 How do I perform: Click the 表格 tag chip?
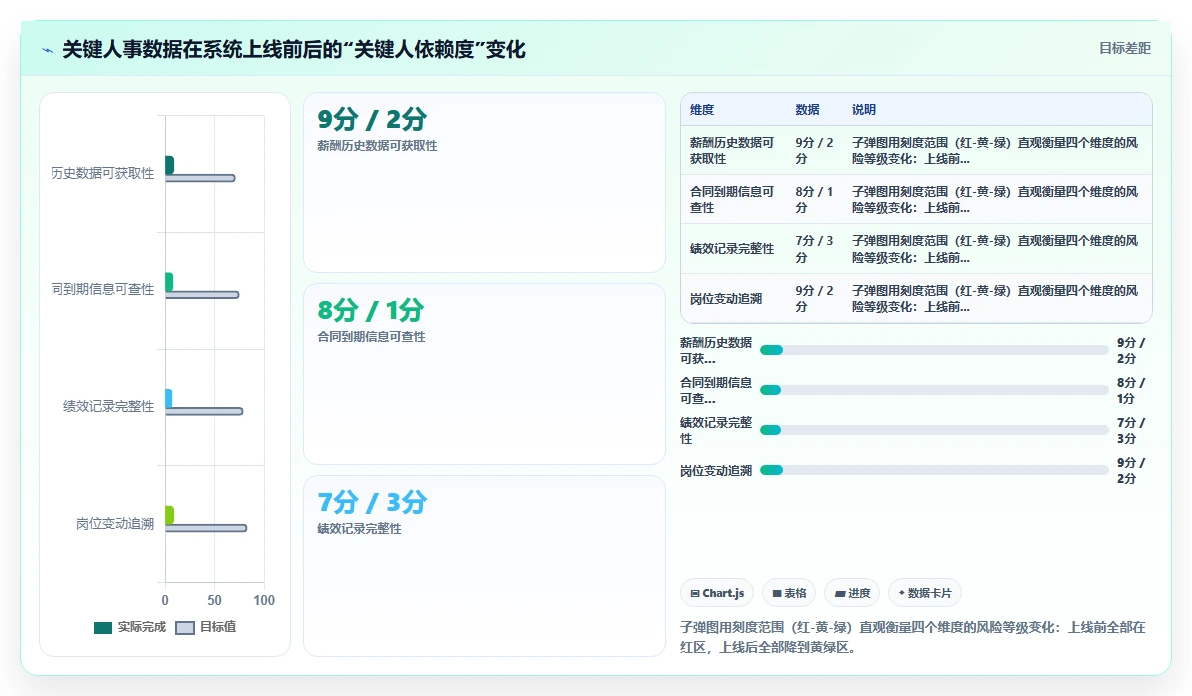[x=789, y=593]
